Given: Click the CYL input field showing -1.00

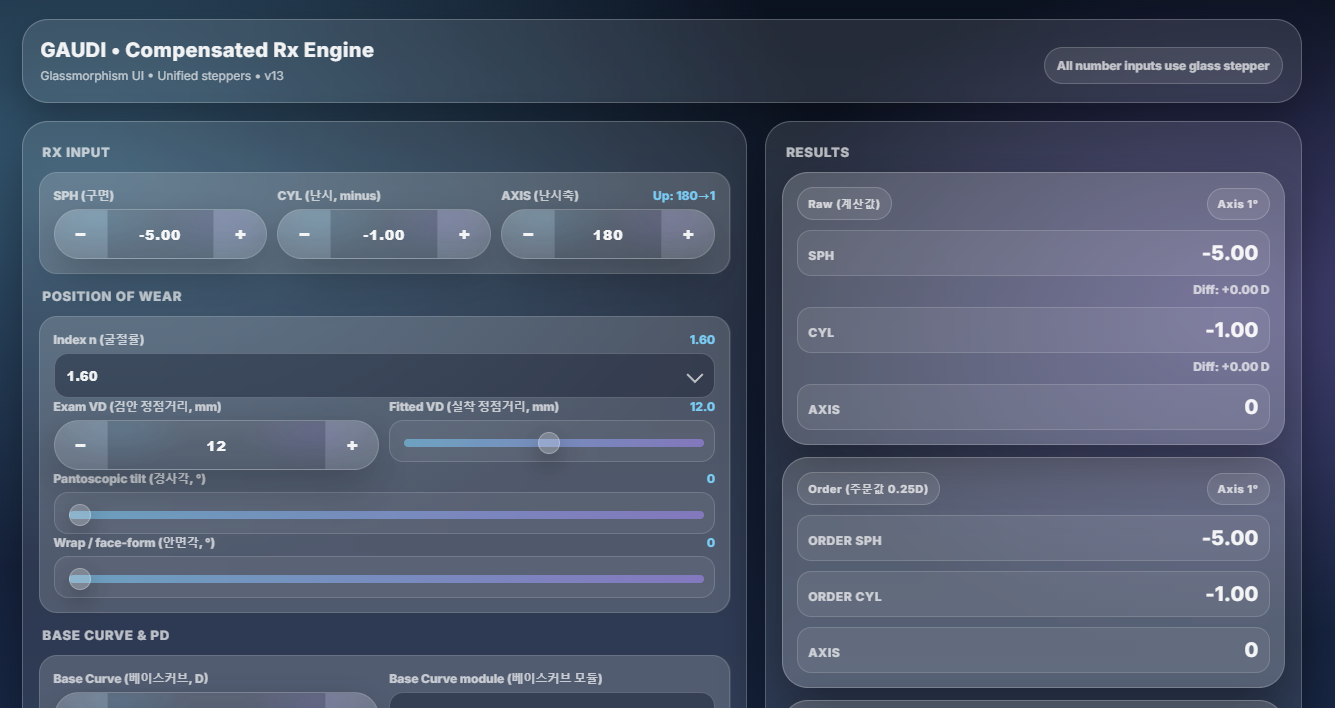Looking at the screenshot, I should [x=384, y=235].
